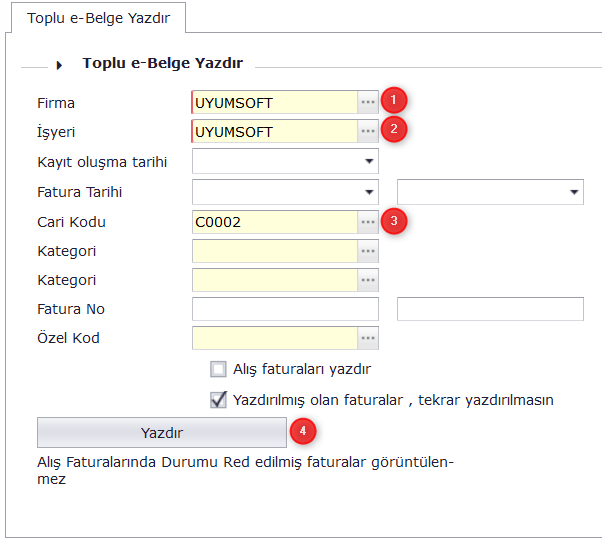Open the first Fatura Tarihi date dropdown
Viewport: 602px width, 539px height.
369,192
